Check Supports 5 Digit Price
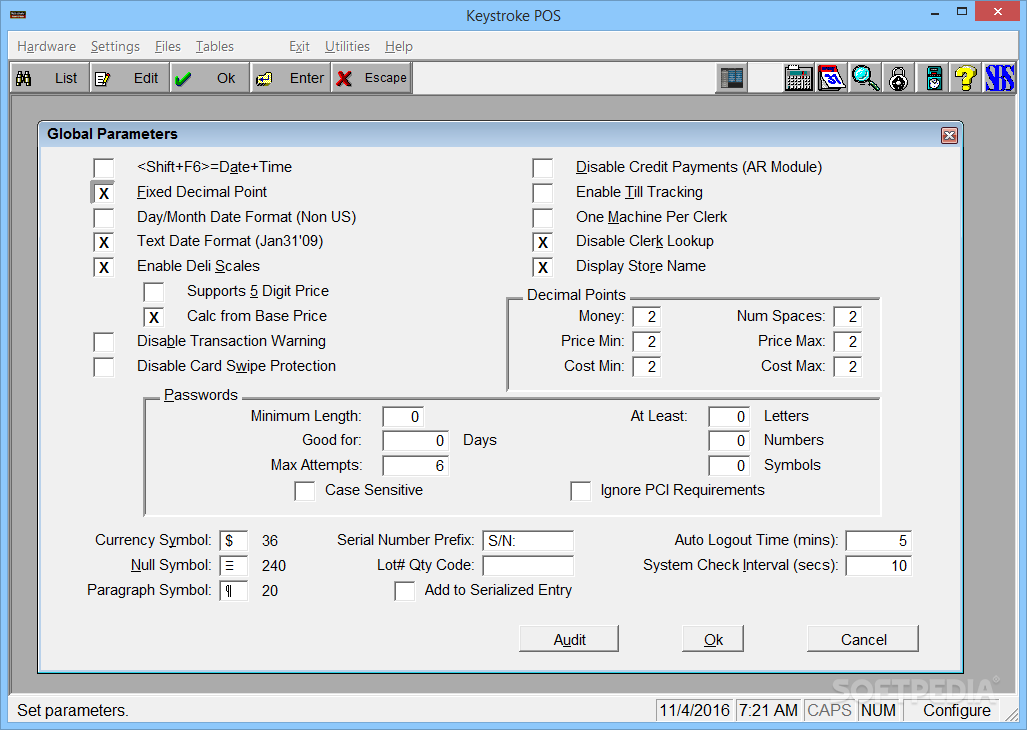1027x730 pixels. tap(153, 292)
